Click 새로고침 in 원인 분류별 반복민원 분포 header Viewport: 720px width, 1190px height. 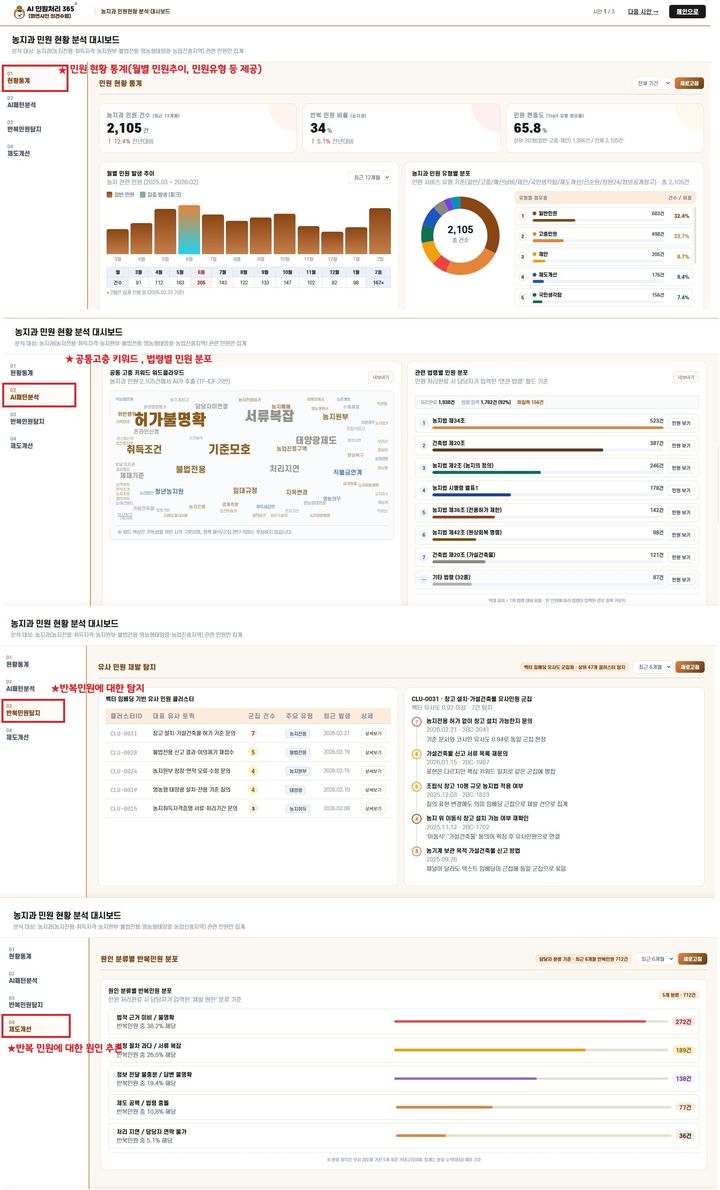[691, 959]
